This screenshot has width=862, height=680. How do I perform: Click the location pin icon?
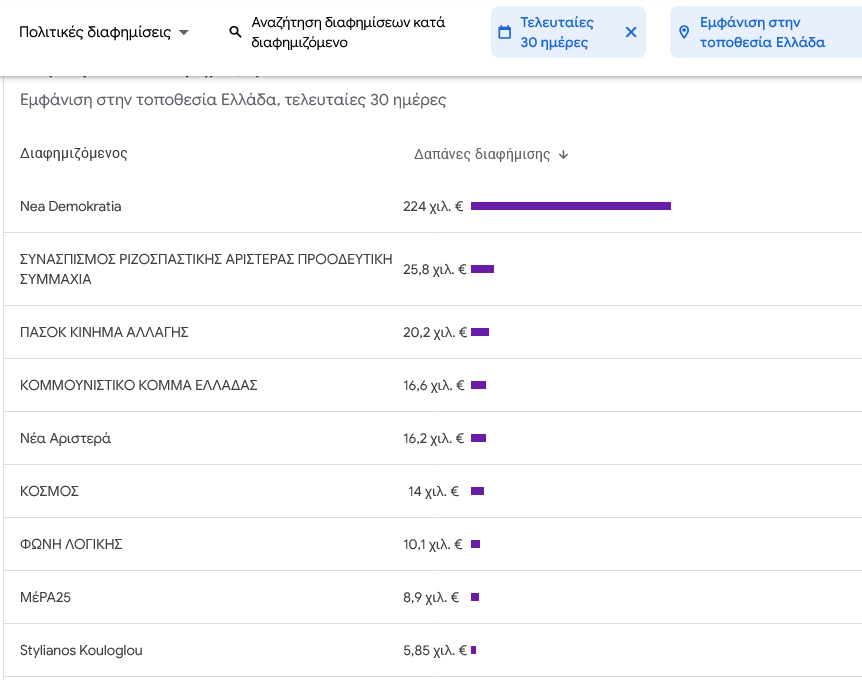(x=684, y=32)
